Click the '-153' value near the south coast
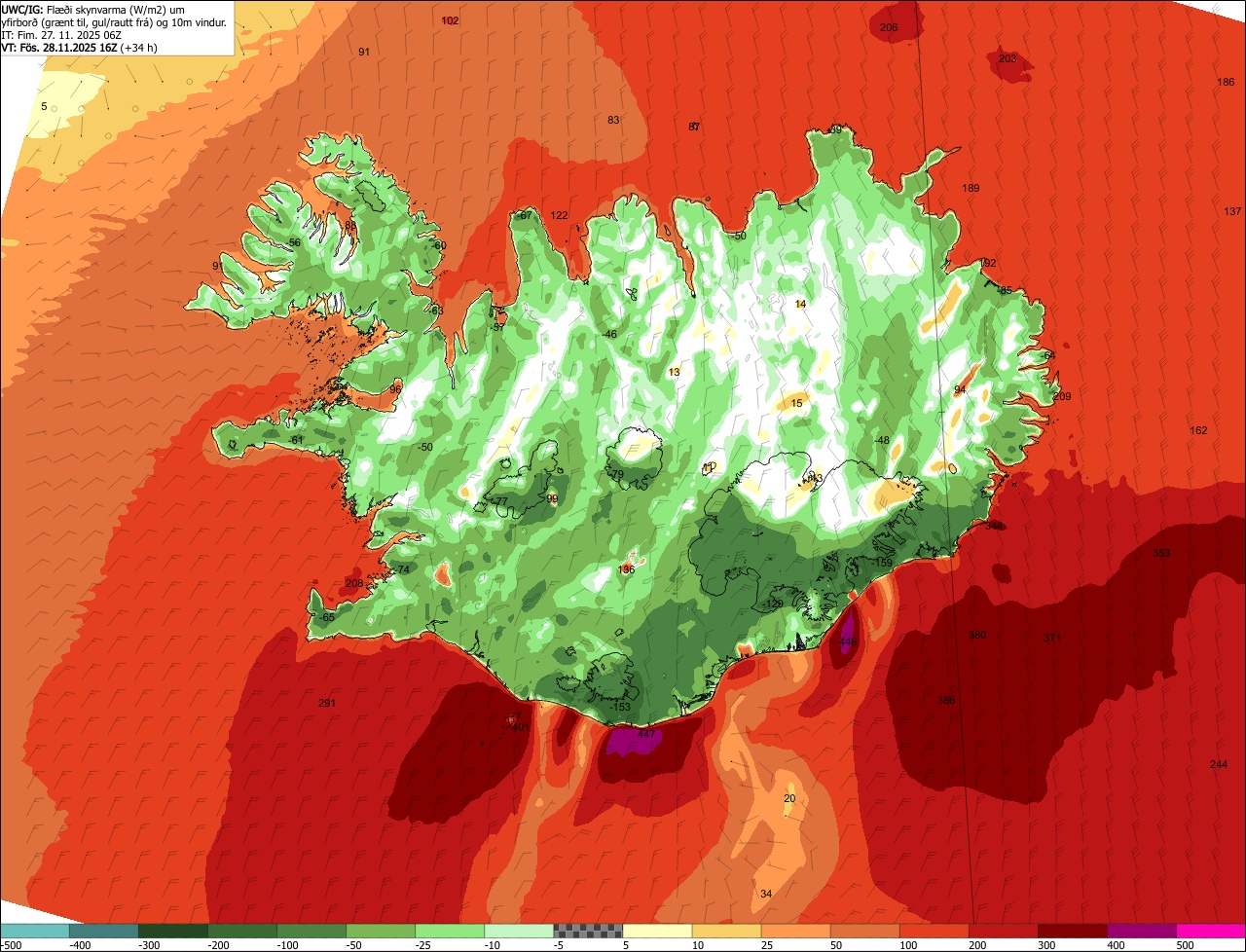Image resolution: width=1246 pixels, height=952 pixels. tap(620, 708)
